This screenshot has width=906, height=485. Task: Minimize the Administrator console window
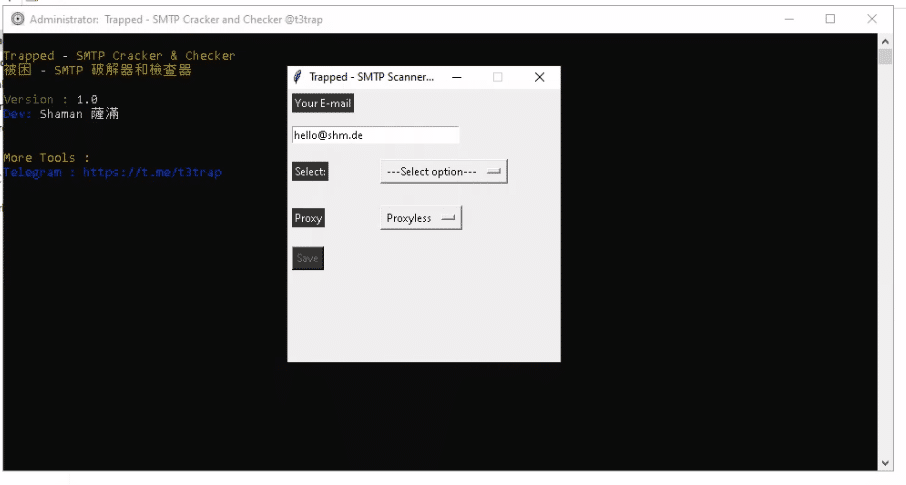[789, 19]
